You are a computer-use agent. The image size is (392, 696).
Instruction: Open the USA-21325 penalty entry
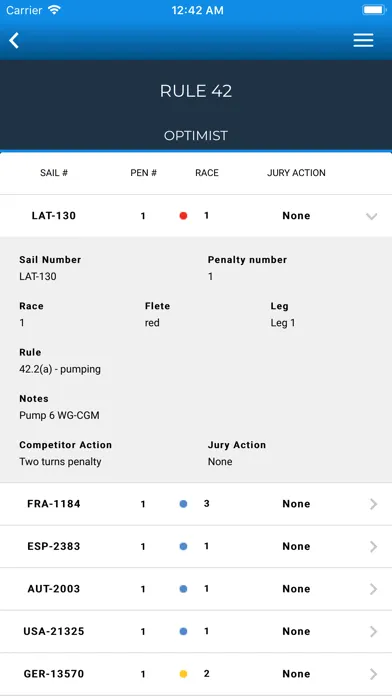pyautogui.click(x=196, y=631)
